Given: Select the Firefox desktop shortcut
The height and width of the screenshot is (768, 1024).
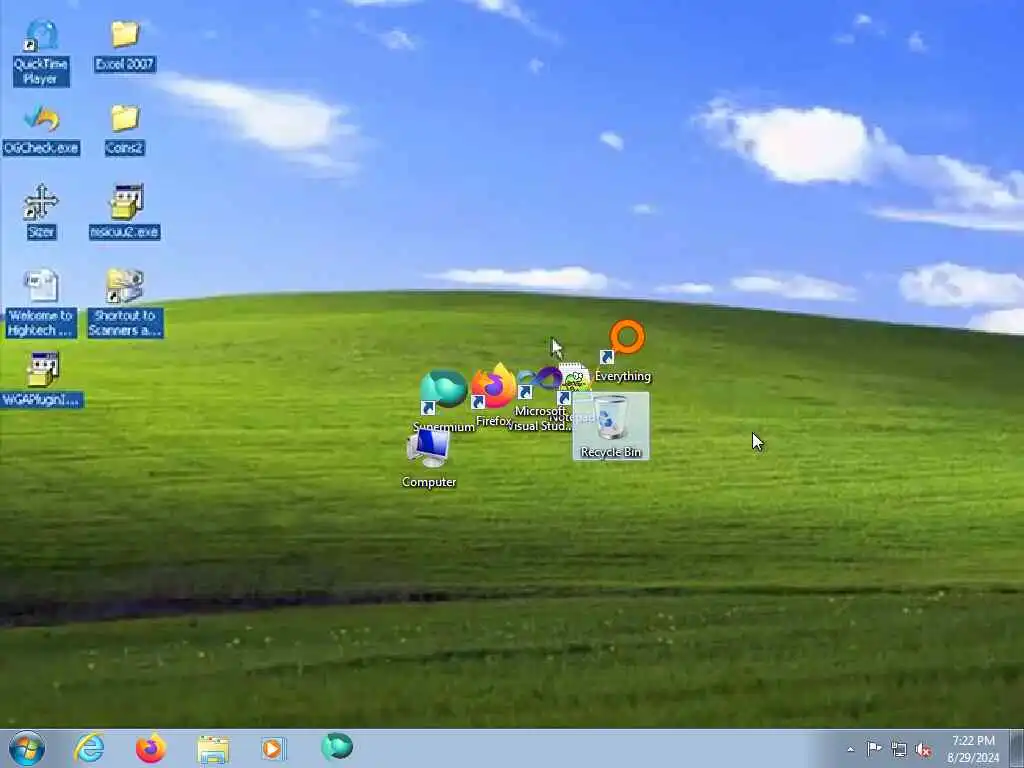Looking at the screenshot, I should point(494,393).
